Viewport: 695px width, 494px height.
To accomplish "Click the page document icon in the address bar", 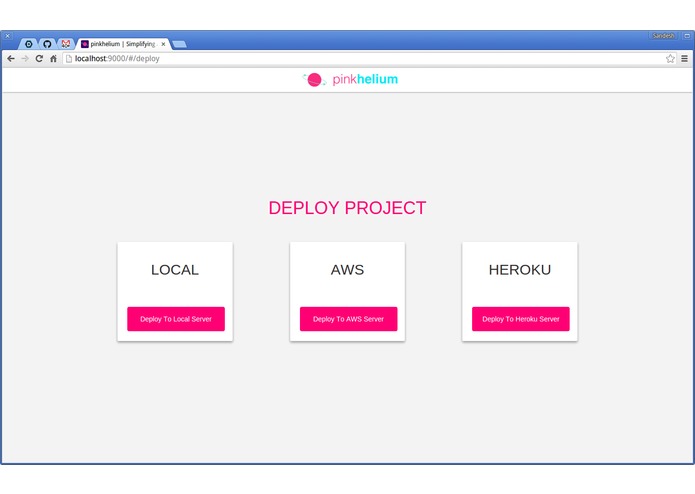I will pyautogui.click(x=69, y=58).
